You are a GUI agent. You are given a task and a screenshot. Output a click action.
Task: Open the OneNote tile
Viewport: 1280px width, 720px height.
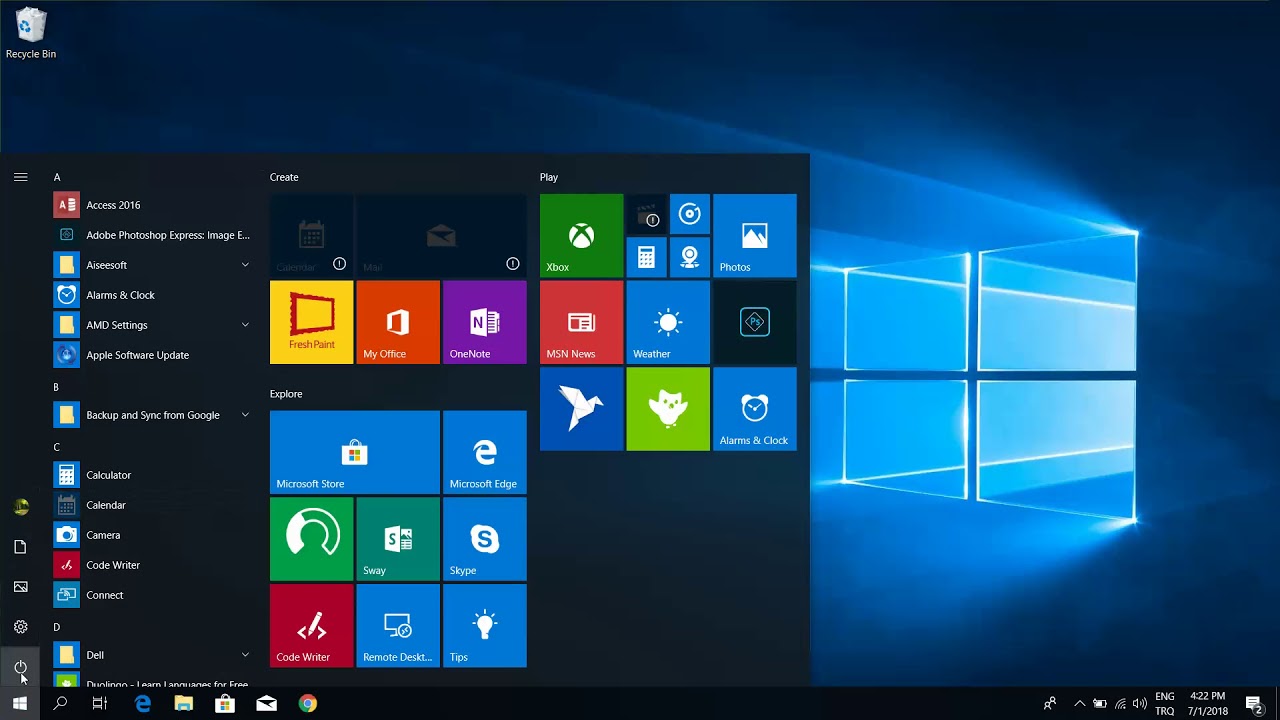[485, 322]
